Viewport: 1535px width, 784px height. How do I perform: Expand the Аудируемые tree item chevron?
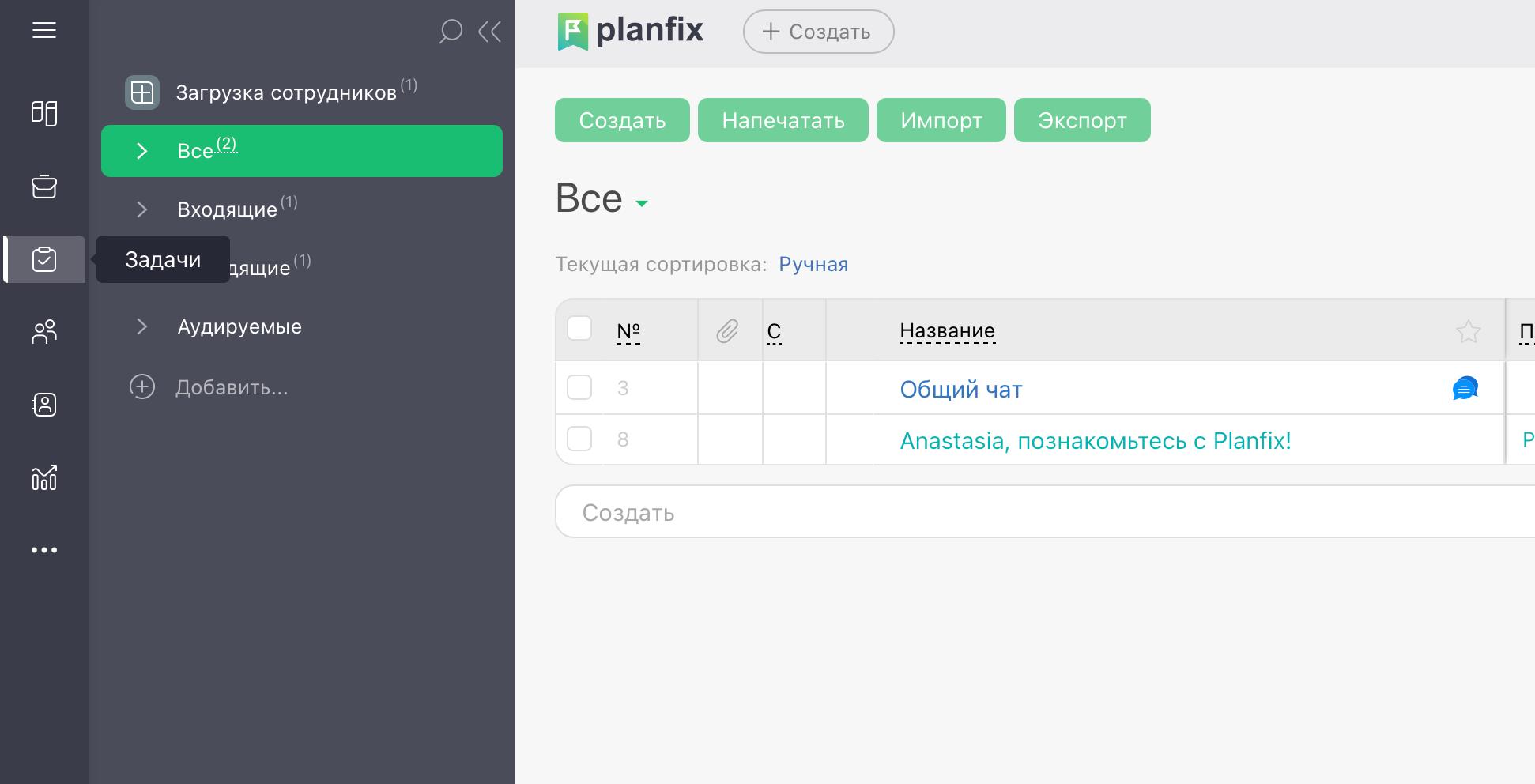tap(142, 326)
